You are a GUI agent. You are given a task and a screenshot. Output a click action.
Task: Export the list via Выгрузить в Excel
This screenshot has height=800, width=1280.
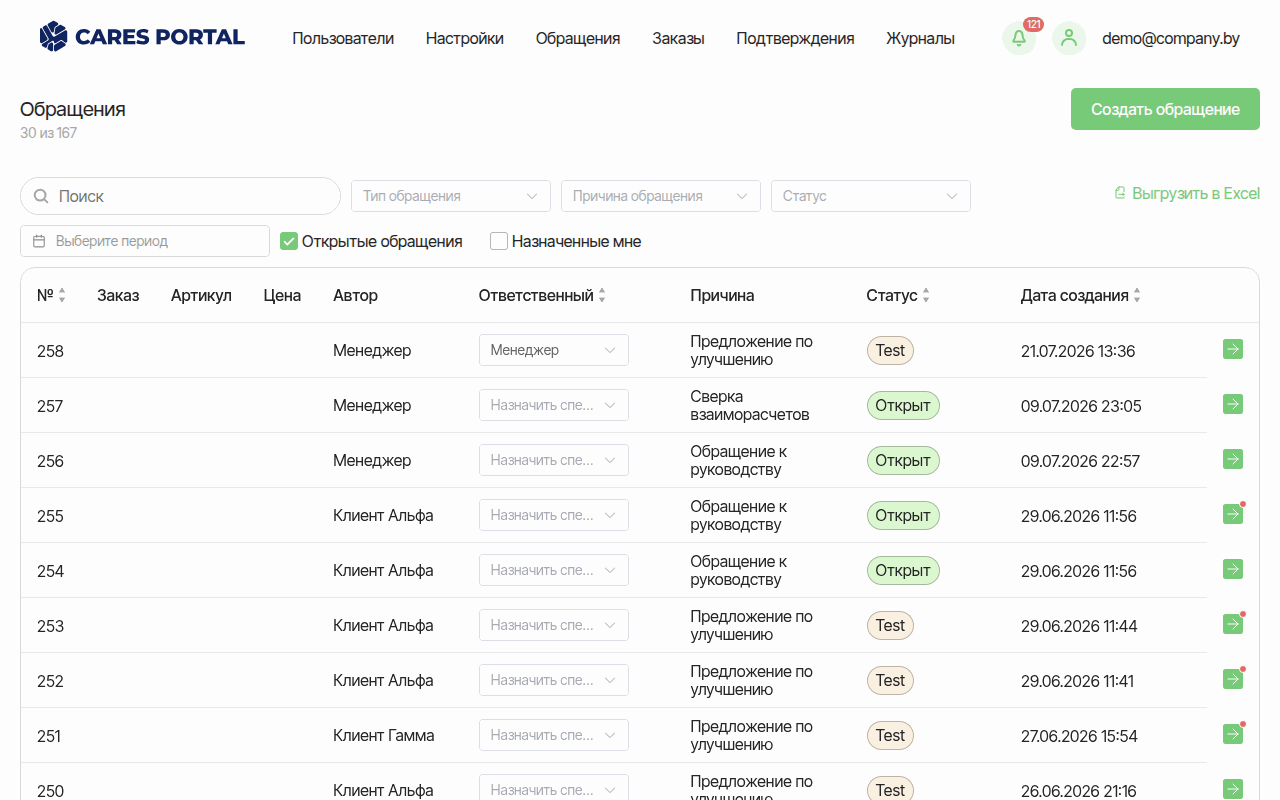pos(1187,193)
